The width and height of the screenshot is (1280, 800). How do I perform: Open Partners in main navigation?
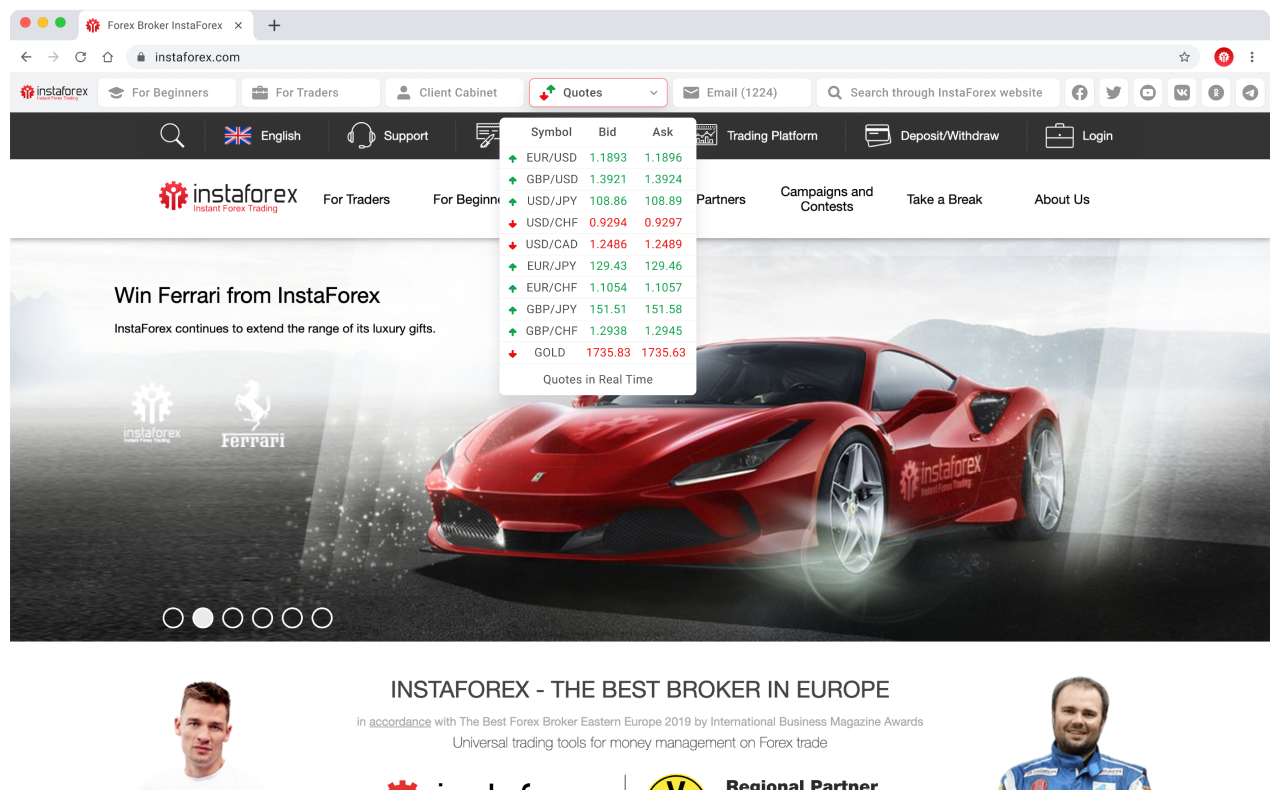721,199
